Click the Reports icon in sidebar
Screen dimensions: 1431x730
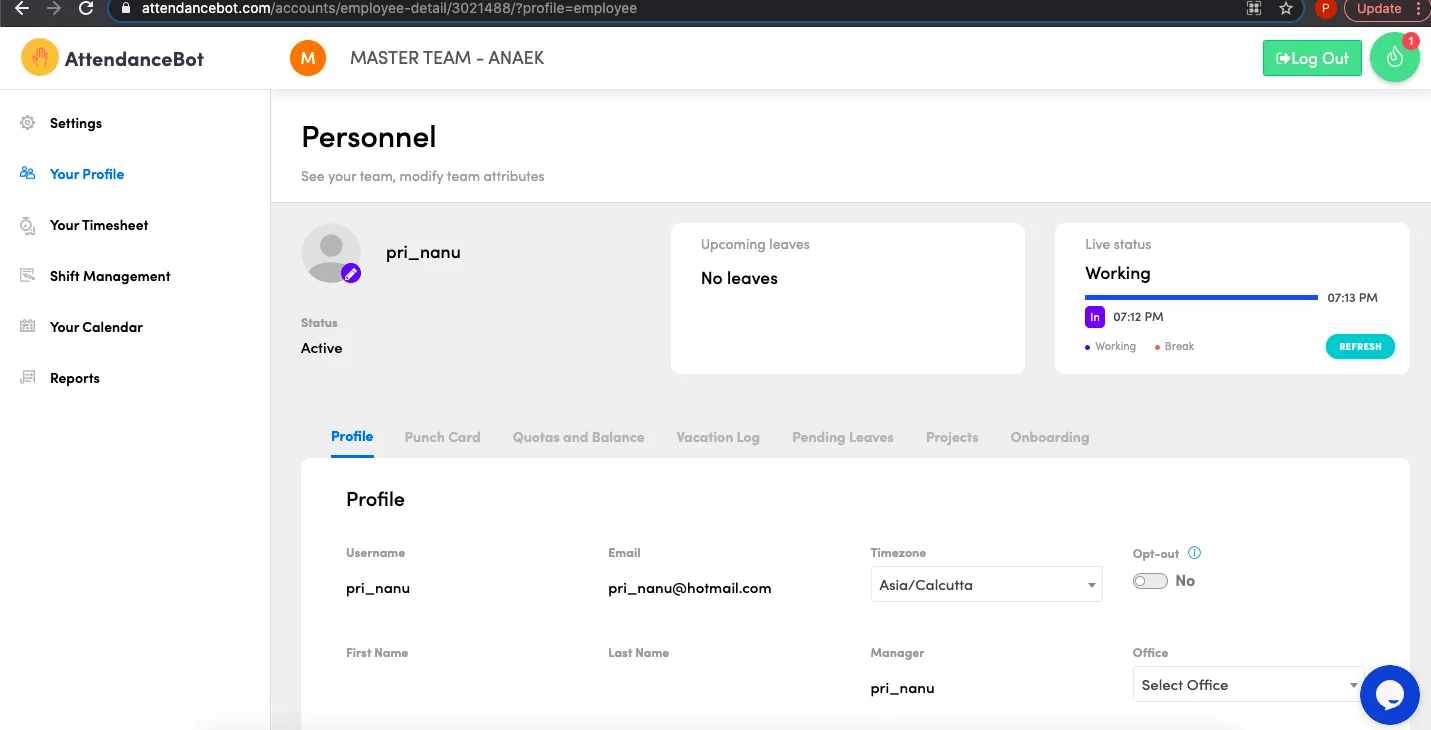(28, 378)
